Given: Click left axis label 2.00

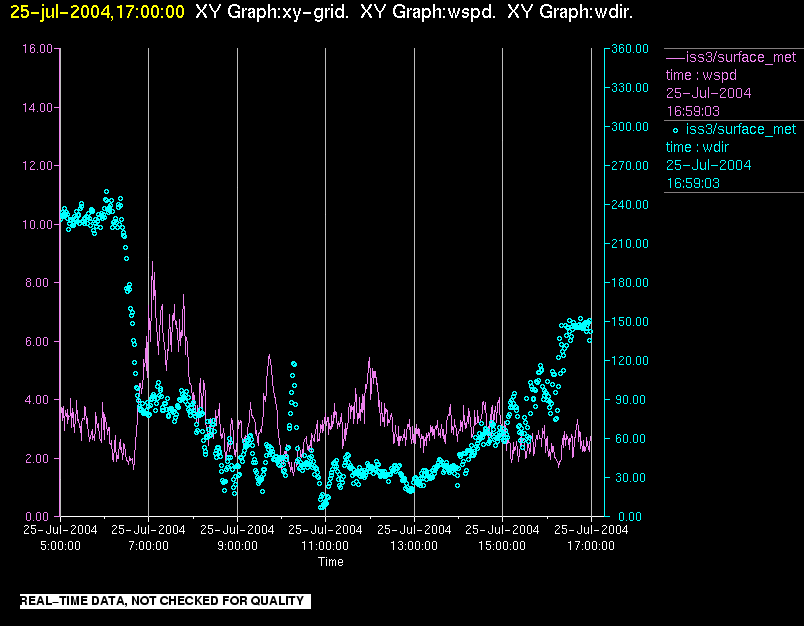Looking at the screenshot, I should tap(39, 458).
